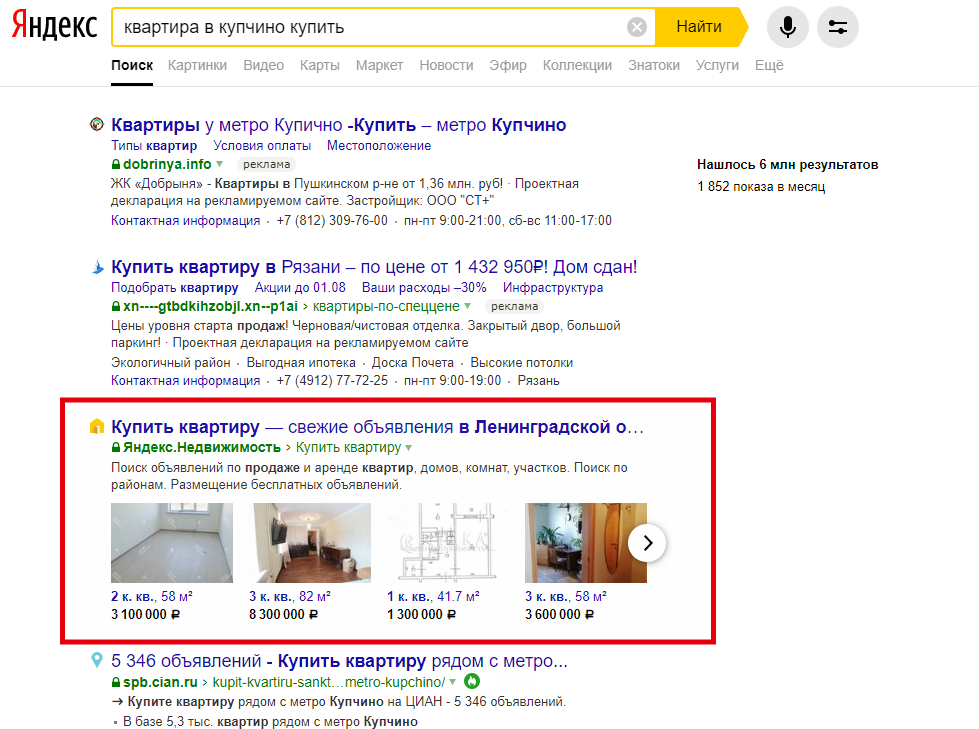Open the Ещё tab menu
Viewport: 979px width, 729px height.
(769, 65)
